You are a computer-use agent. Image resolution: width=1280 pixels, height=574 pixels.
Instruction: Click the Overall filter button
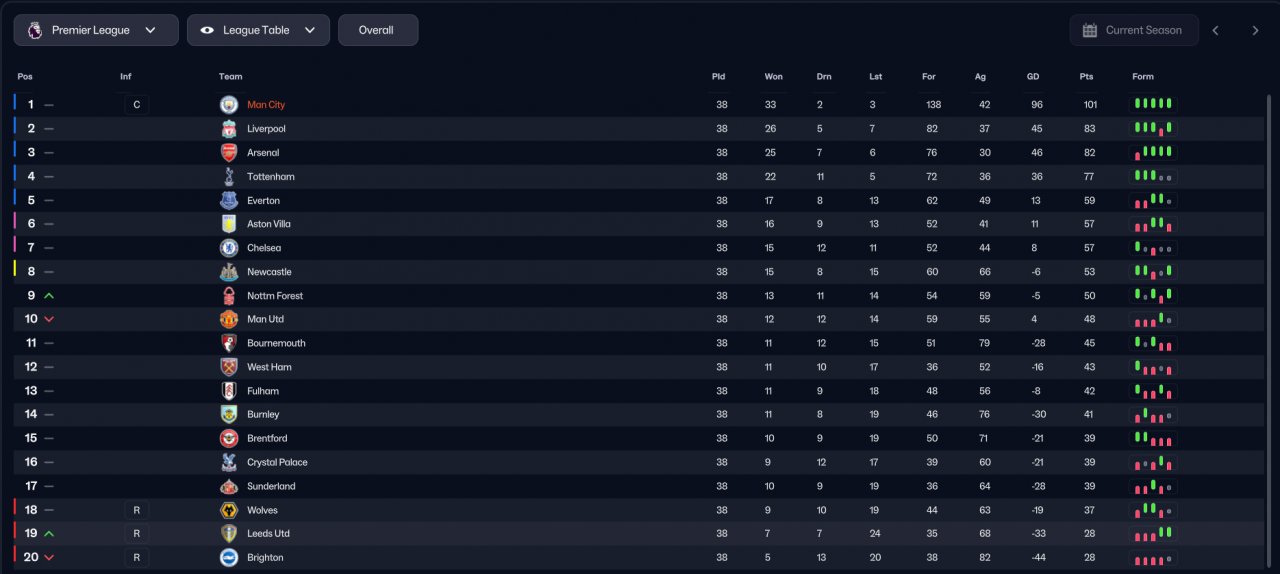(x=378, y=30)
